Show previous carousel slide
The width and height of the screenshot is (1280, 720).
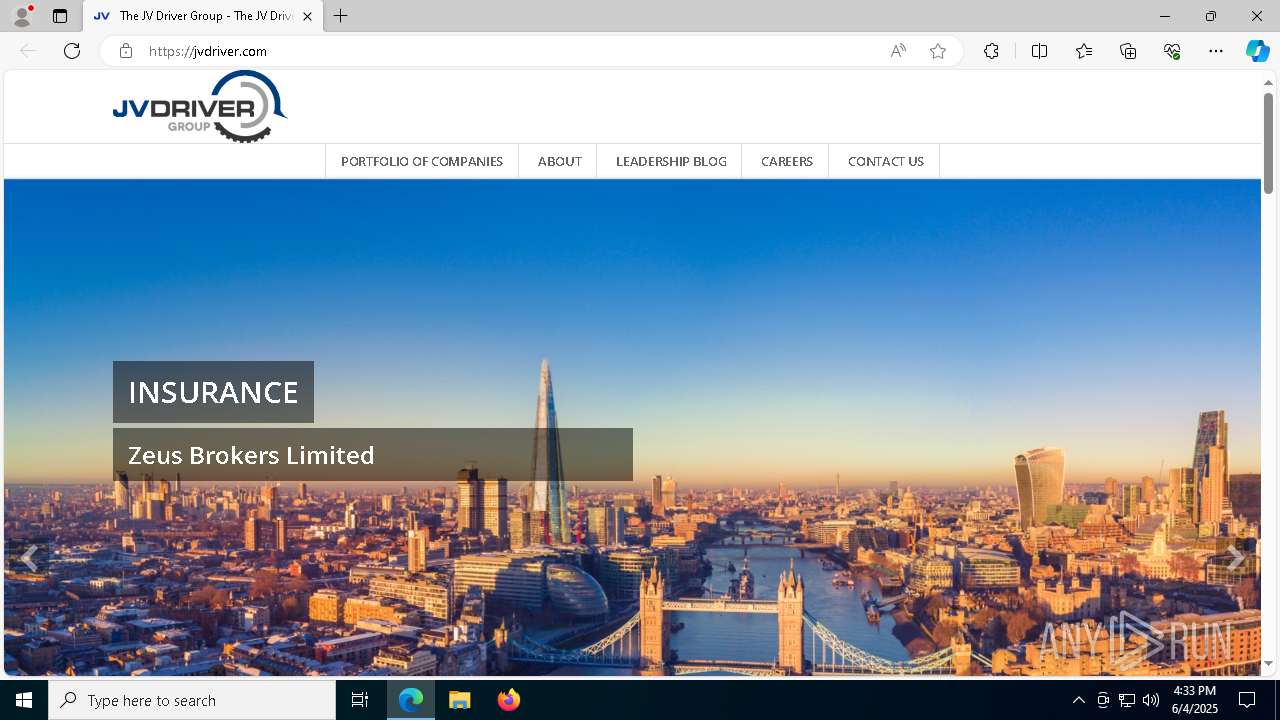click(30, 558)
